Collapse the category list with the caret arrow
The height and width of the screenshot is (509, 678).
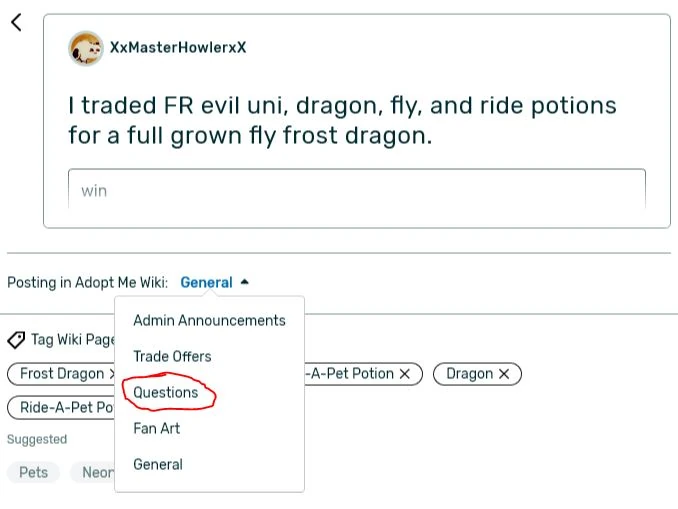pos(245,282)
